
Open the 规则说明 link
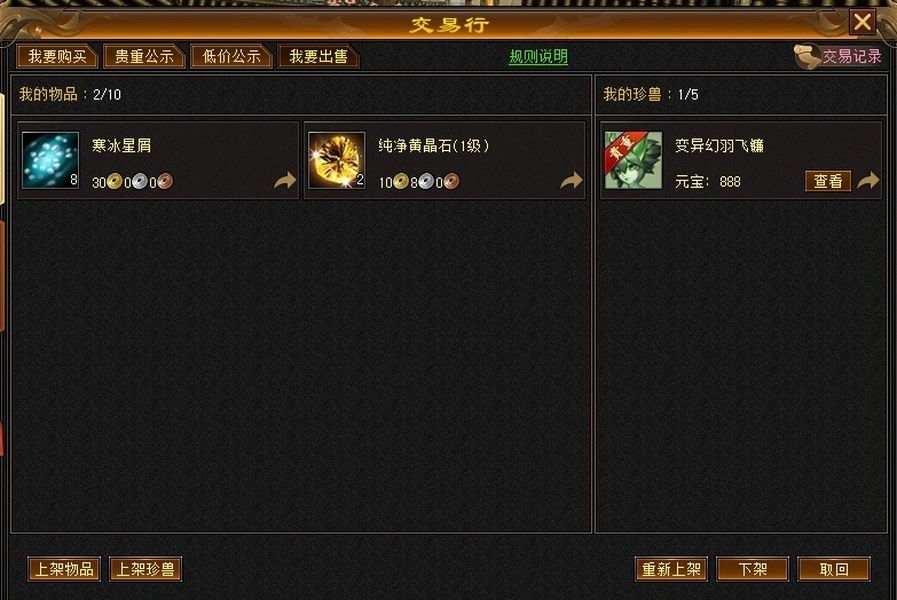[x=538, y=57]
